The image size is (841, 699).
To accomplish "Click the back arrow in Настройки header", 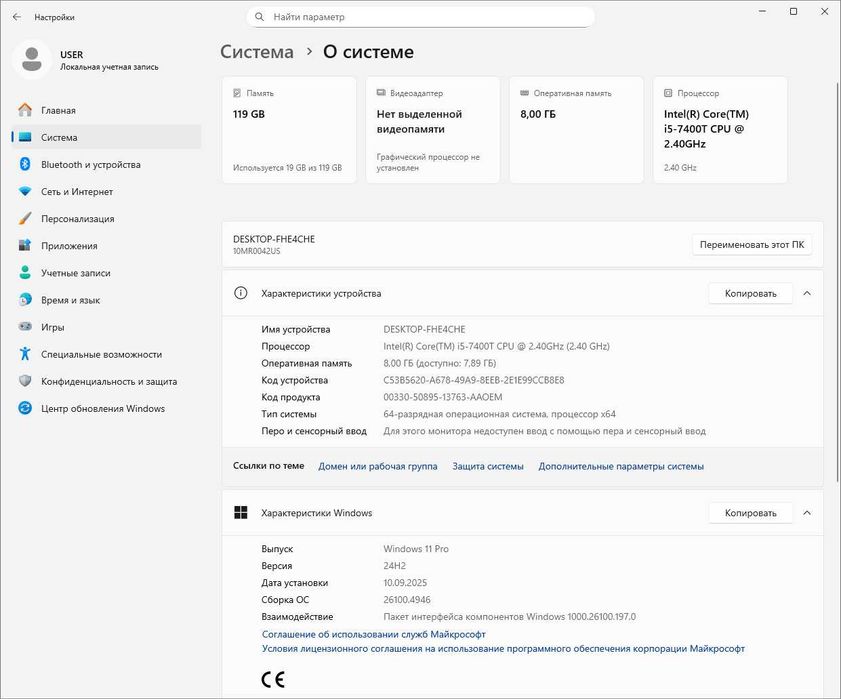I will point(16,17).
